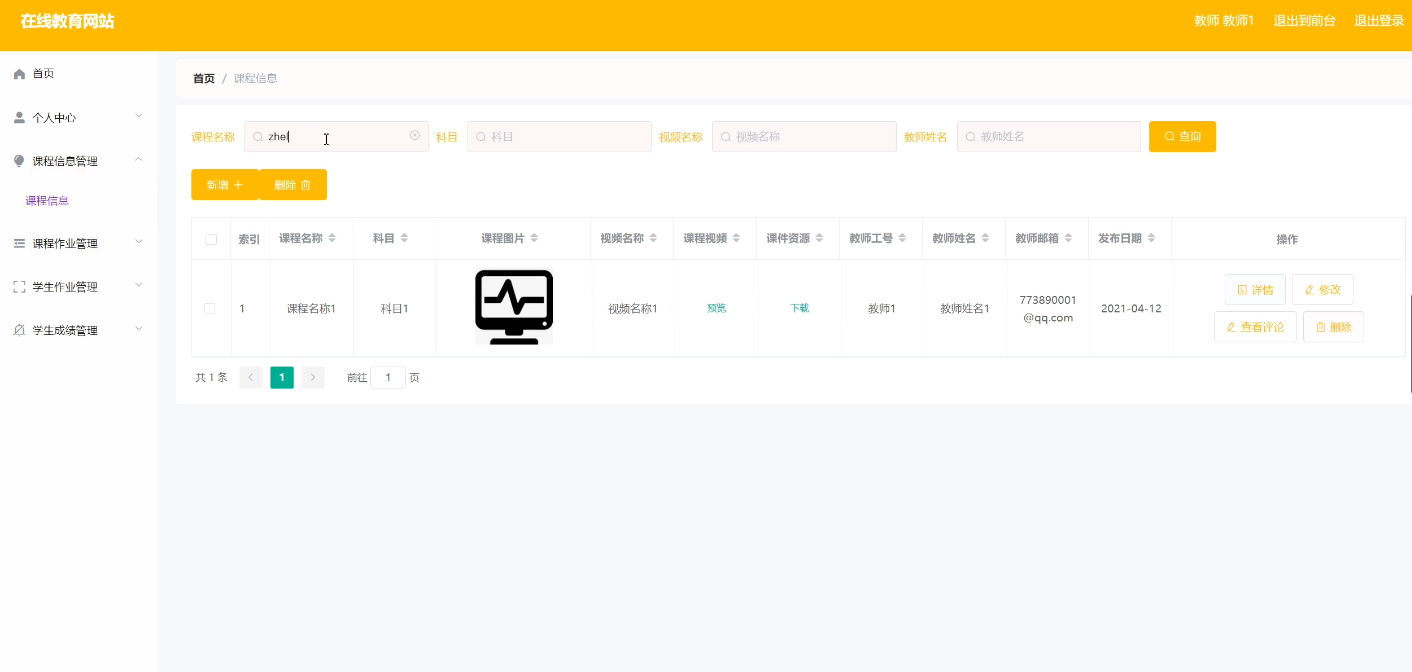Click the 773890001@qq.com email cell
Screen dimensions: 1412x672
click(x=1048, y=309)
